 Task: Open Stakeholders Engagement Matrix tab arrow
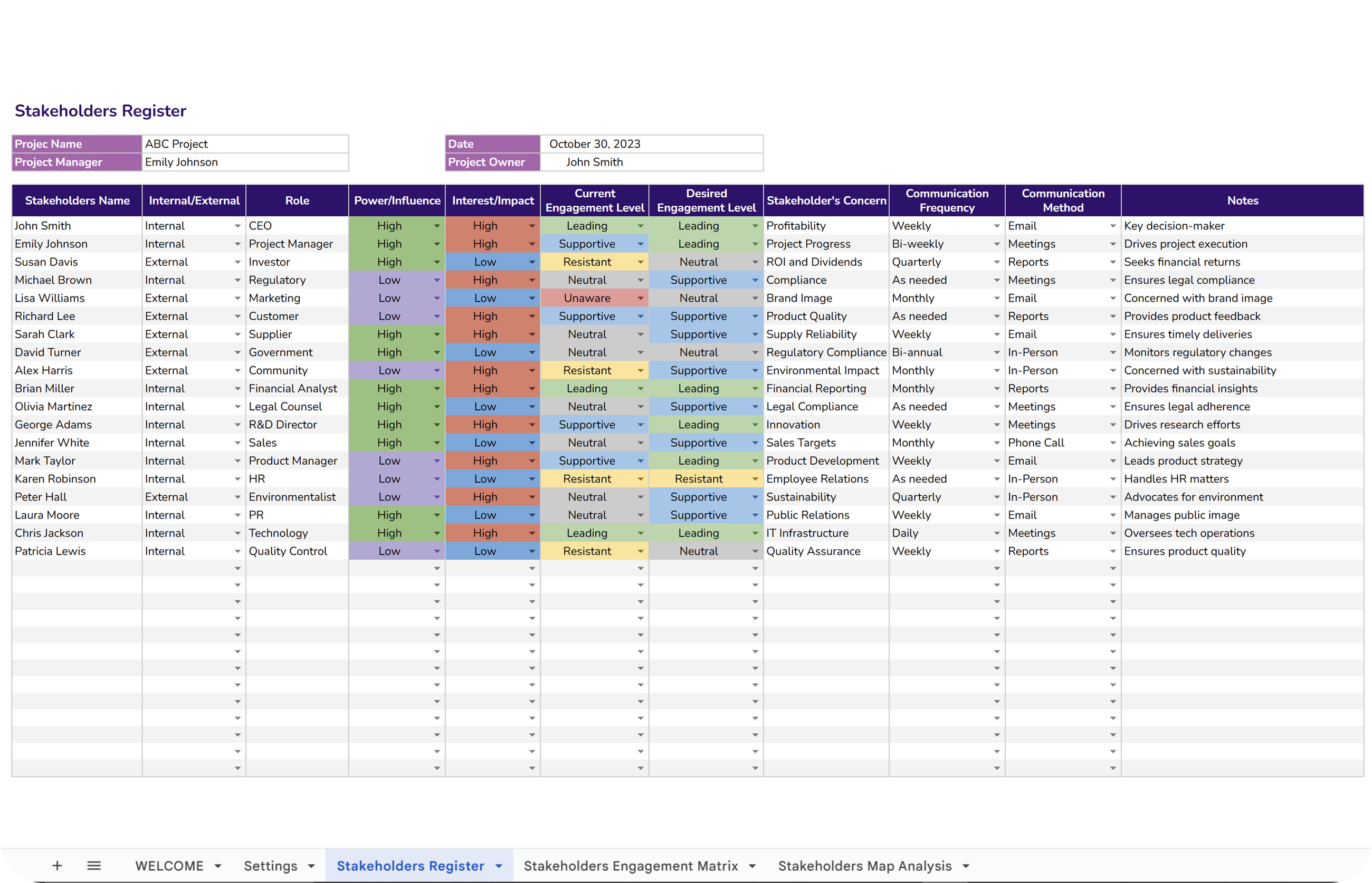point(752,866)
